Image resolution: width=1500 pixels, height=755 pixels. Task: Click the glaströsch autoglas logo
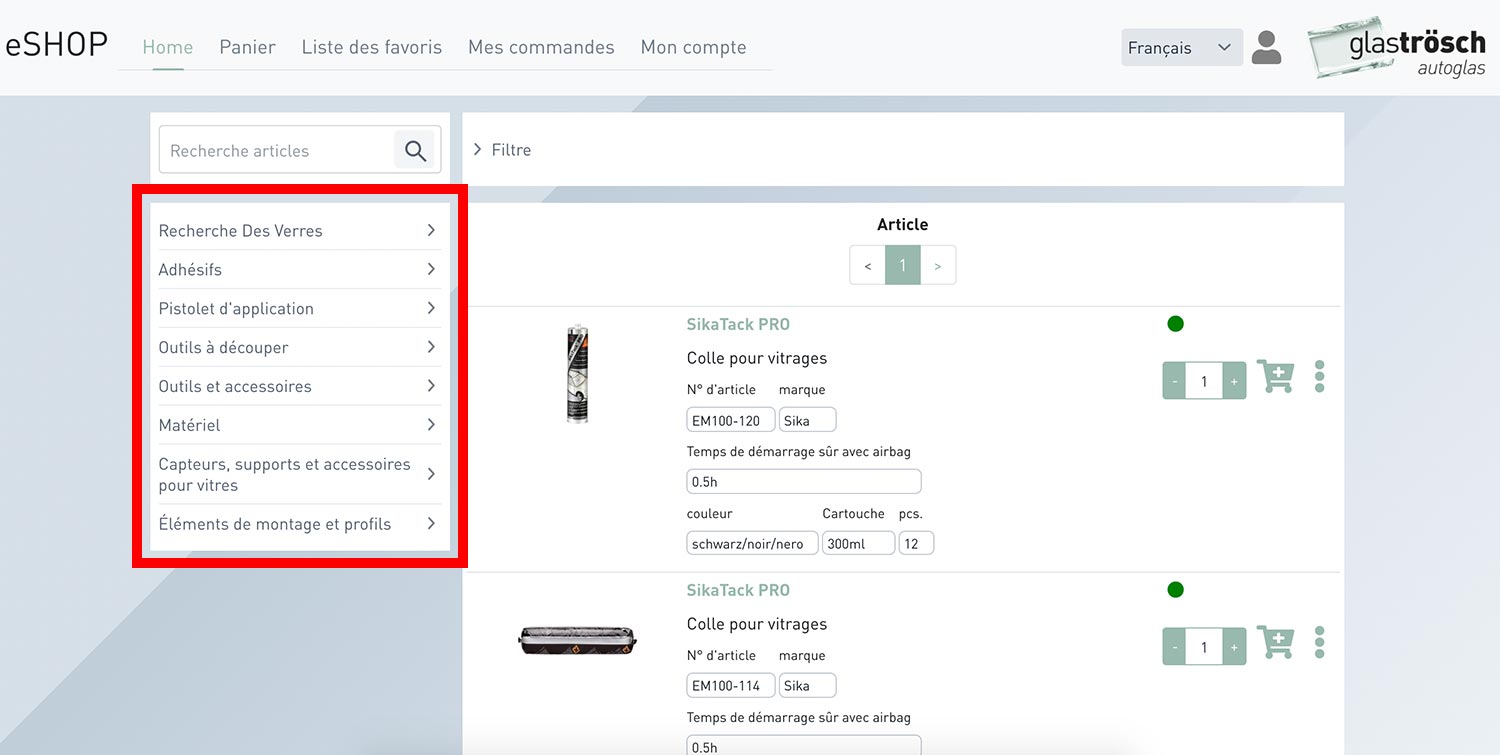pyautogui.click(x=1397, y=47)
